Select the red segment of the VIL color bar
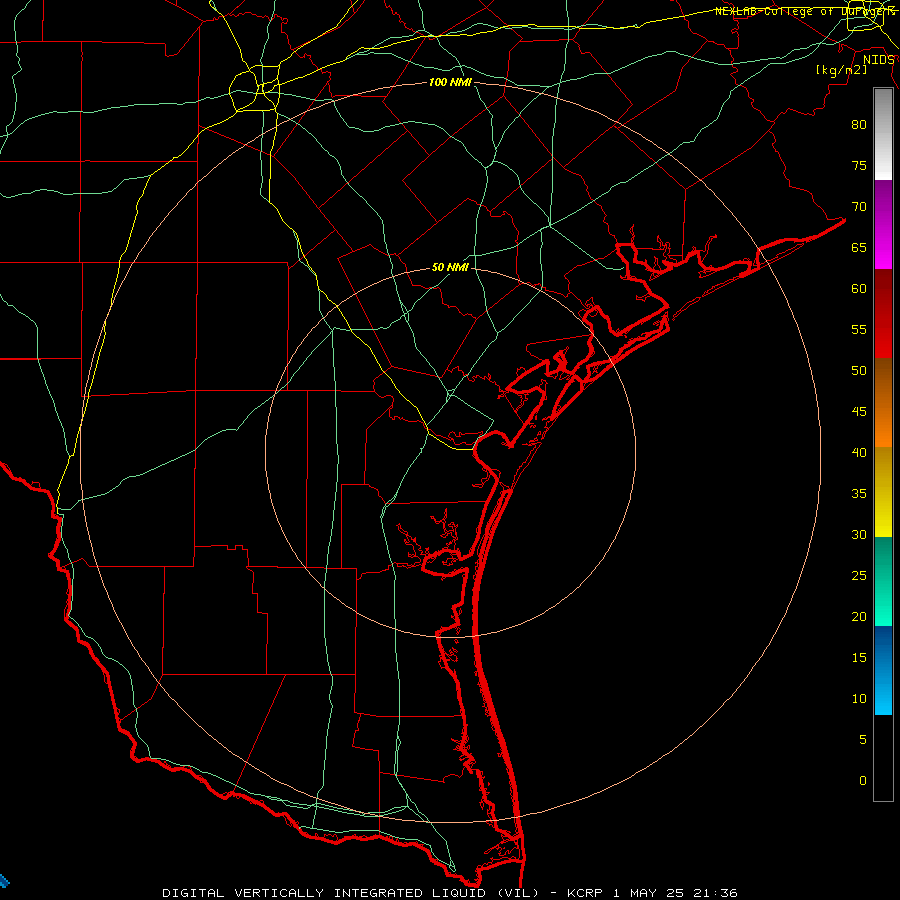900x900 pixels. pos(883,314)
